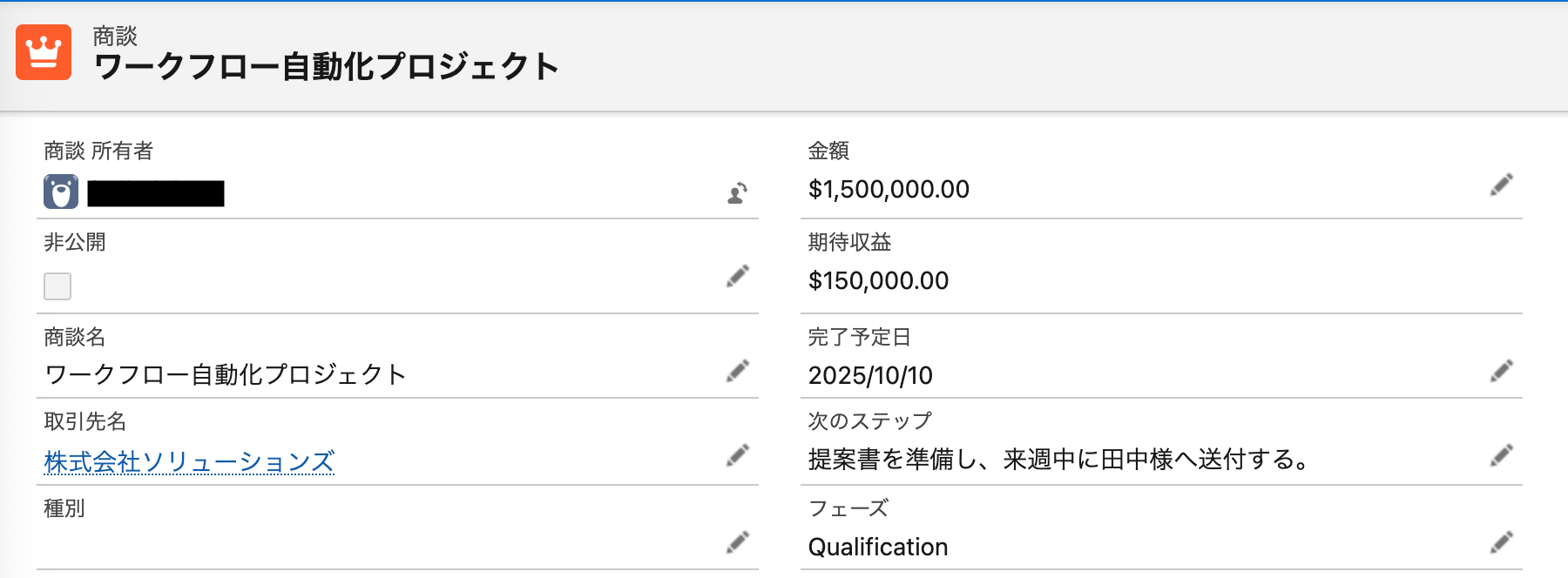1568x578 pixels.
Task: Edit the 種別 field pencil icon
Action: (x=737, y=542)
